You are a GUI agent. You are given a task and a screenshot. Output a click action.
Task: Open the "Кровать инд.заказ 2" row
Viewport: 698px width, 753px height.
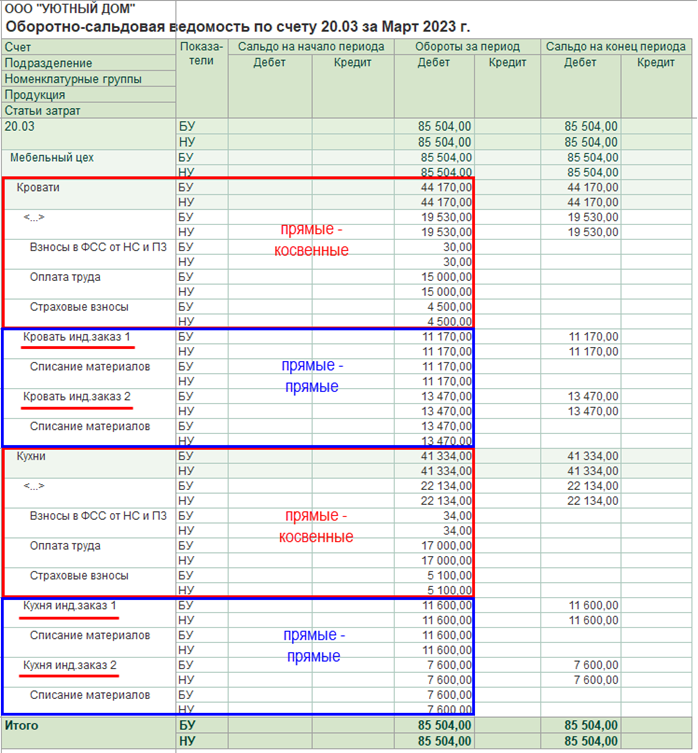(76, 396)
